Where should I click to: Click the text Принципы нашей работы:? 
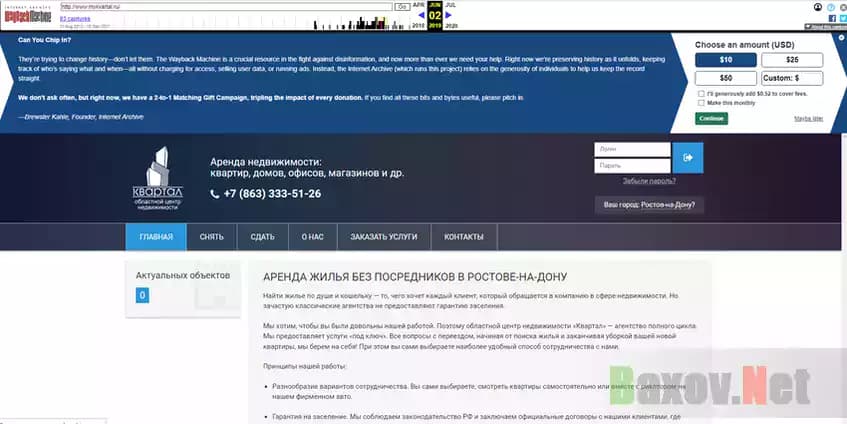pyautogui.click(x=304, y=366)
